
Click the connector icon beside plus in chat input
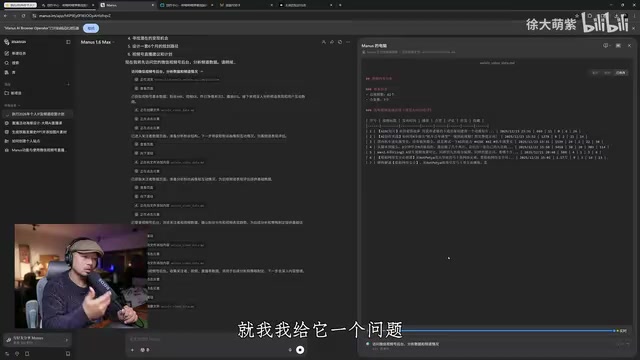(x=144, y=350)
